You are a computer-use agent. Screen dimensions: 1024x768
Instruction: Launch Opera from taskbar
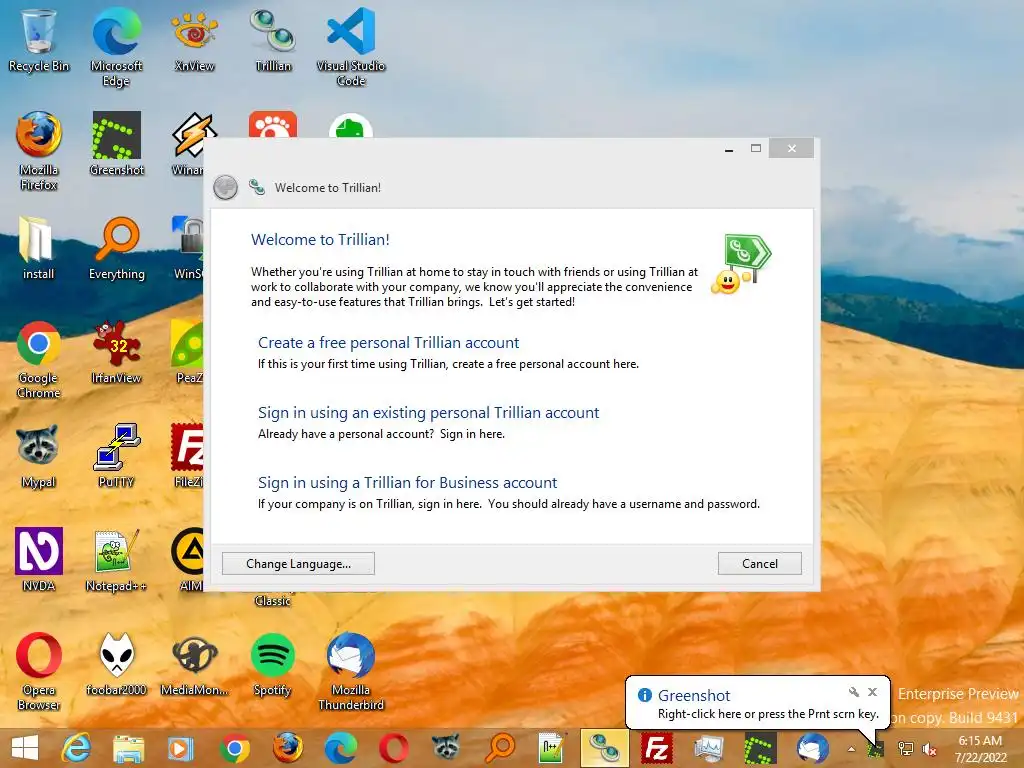pos(393,748)
